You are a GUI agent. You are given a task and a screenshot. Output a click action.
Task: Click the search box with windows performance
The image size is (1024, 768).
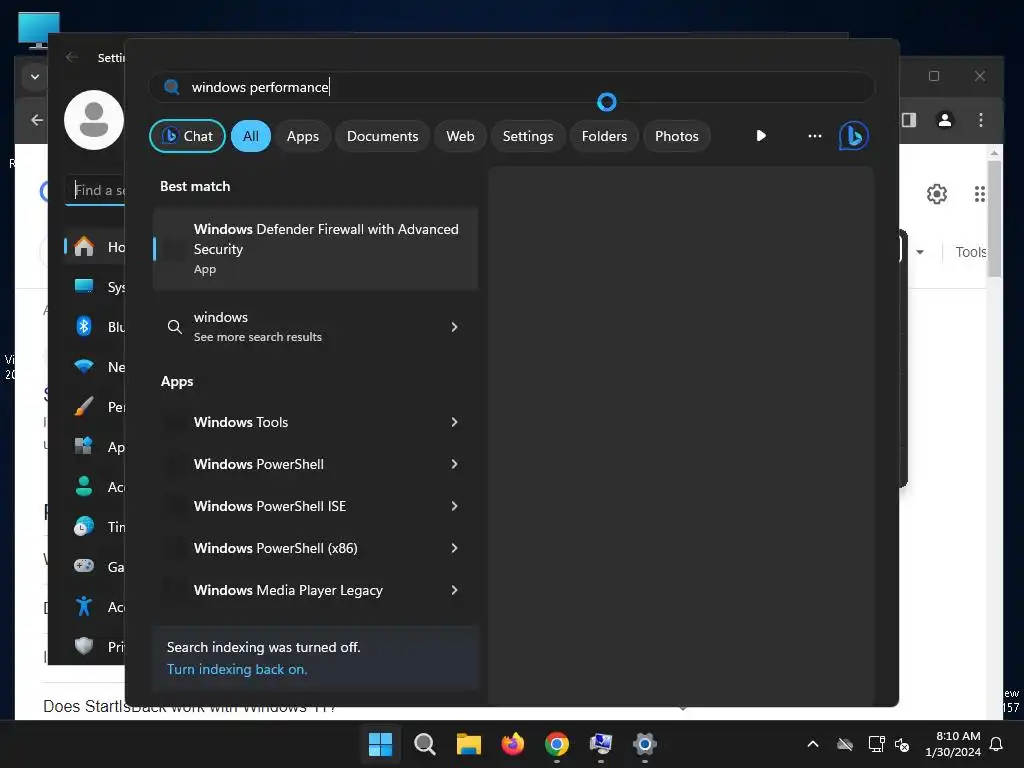click(511, 87)
